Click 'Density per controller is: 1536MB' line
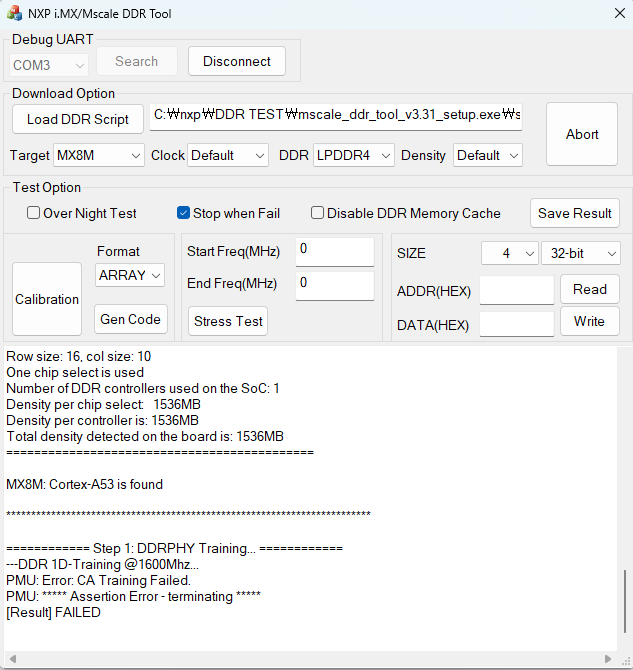 [103, 420]
